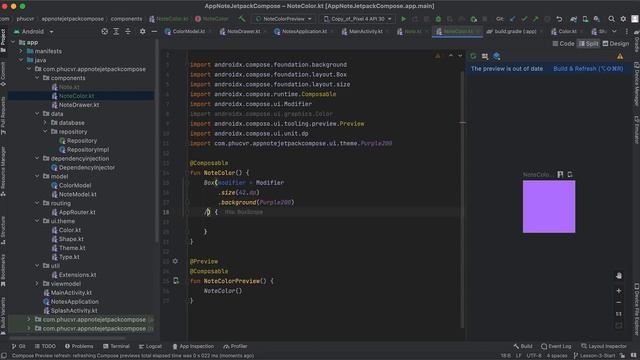Select AppRouter.kt in project tree
The width and height of the screenshot is (640, 360).
point(77,212)
